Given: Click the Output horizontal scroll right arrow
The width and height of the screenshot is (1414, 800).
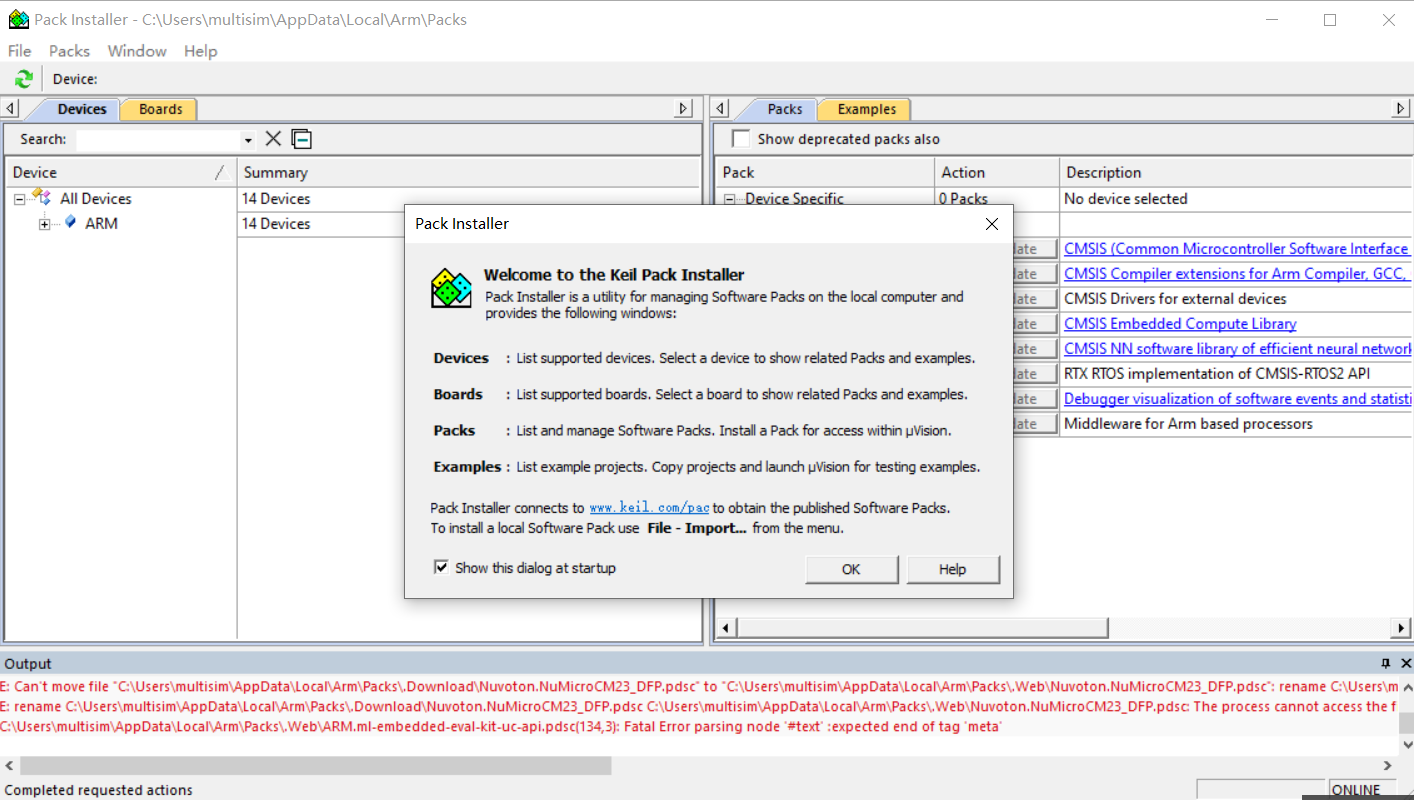Looking at the screenshot, I should (1388, 766).
